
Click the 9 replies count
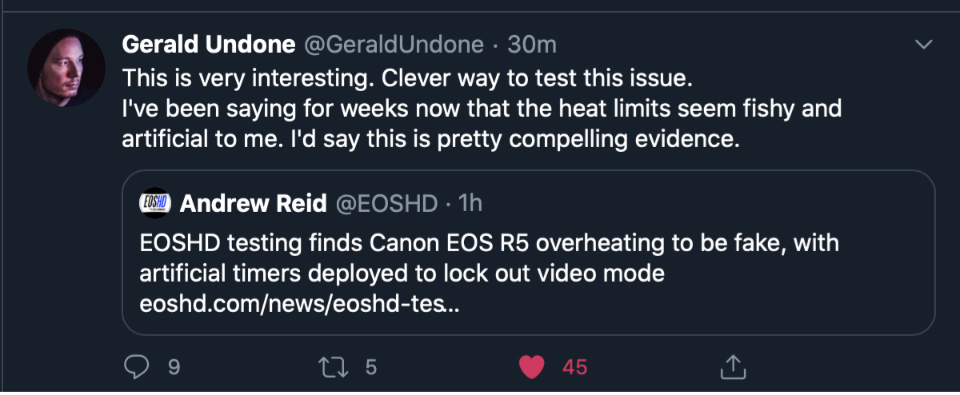coord(174,367)
